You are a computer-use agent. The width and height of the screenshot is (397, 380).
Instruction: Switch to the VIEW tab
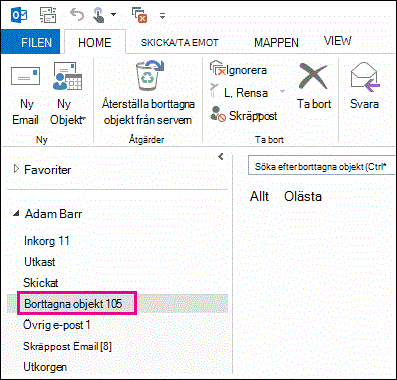click(x=337, y=41)
